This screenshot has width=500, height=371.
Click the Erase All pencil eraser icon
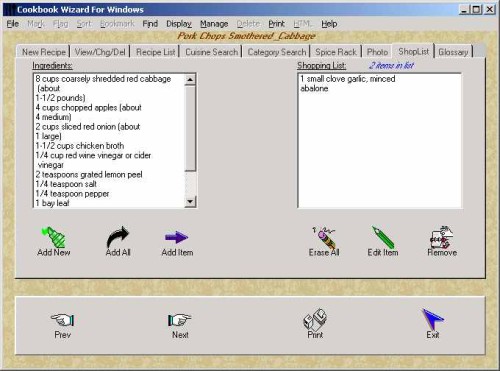[324, 237]
